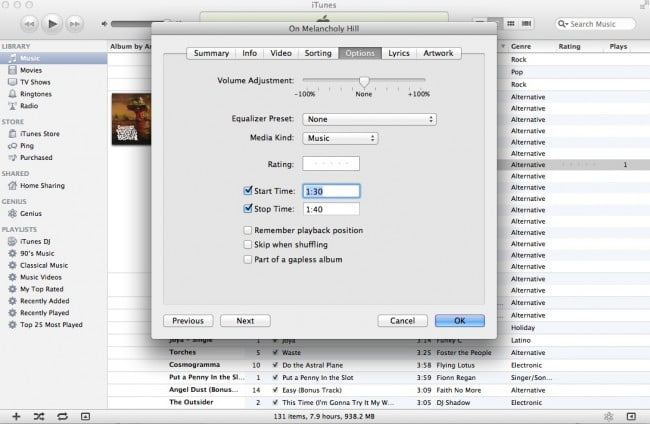The image size is (650, 424).
Task: Switch to the Artwork tab
Action: coord(438,53)
